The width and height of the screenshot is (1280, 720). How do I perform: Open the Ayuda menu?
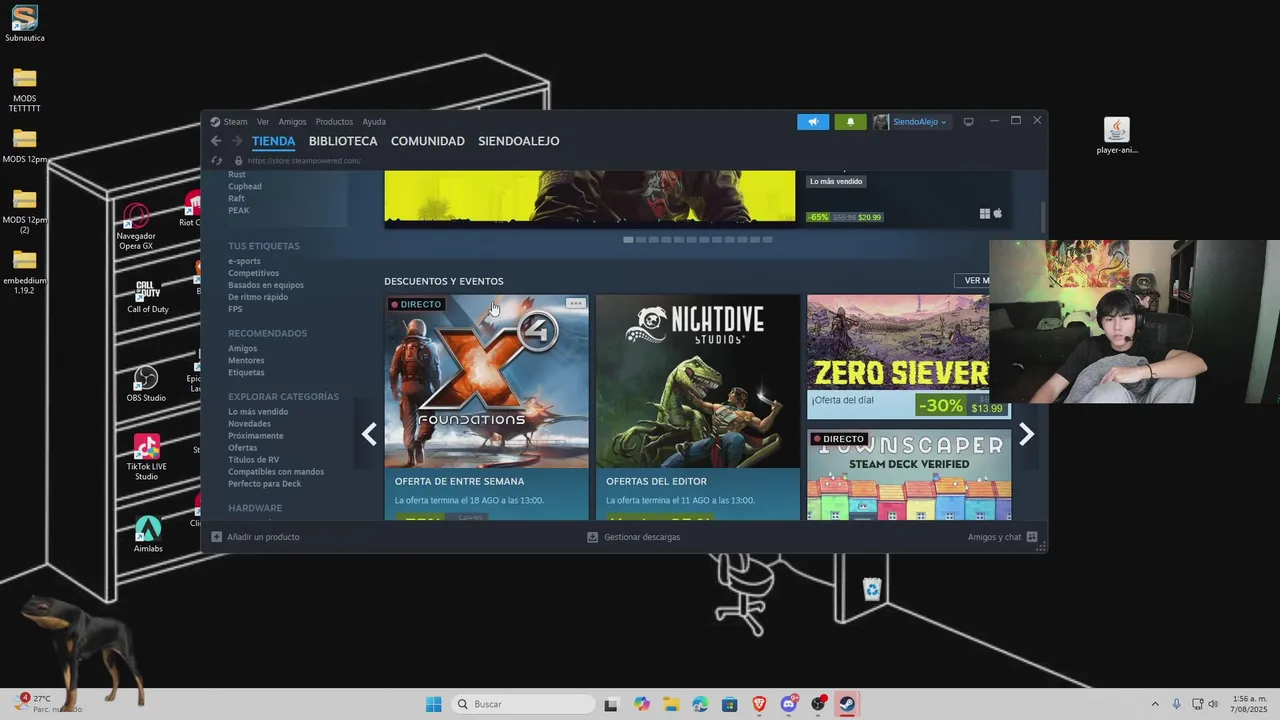pos(374,122)
